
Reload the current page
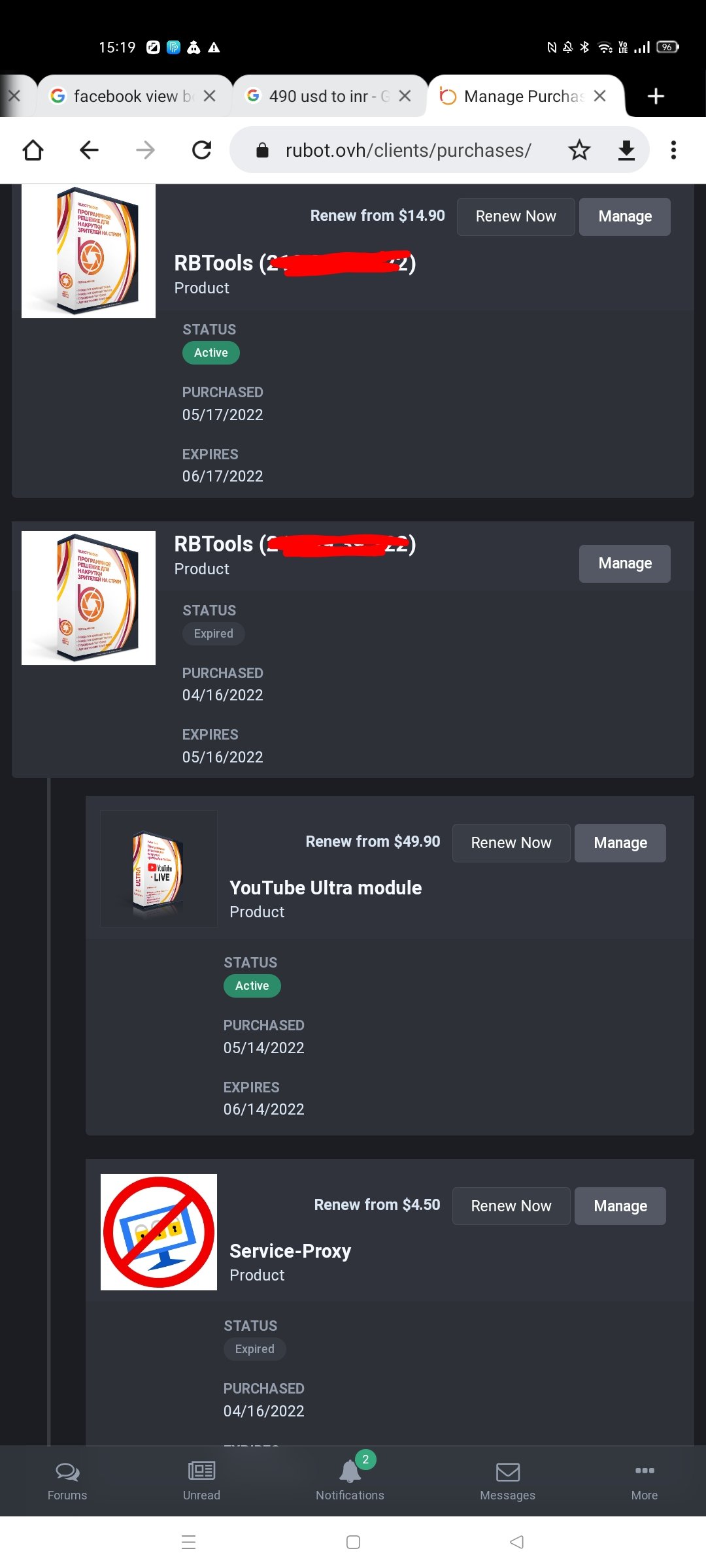tap(201, 150)
